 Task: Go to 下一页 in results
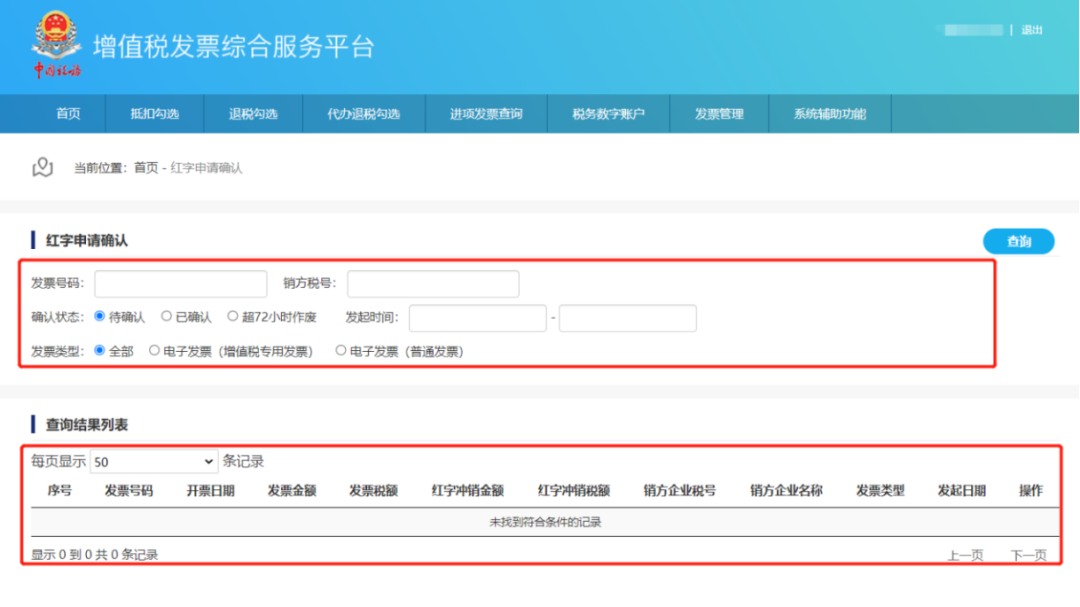pos(1028,555)
